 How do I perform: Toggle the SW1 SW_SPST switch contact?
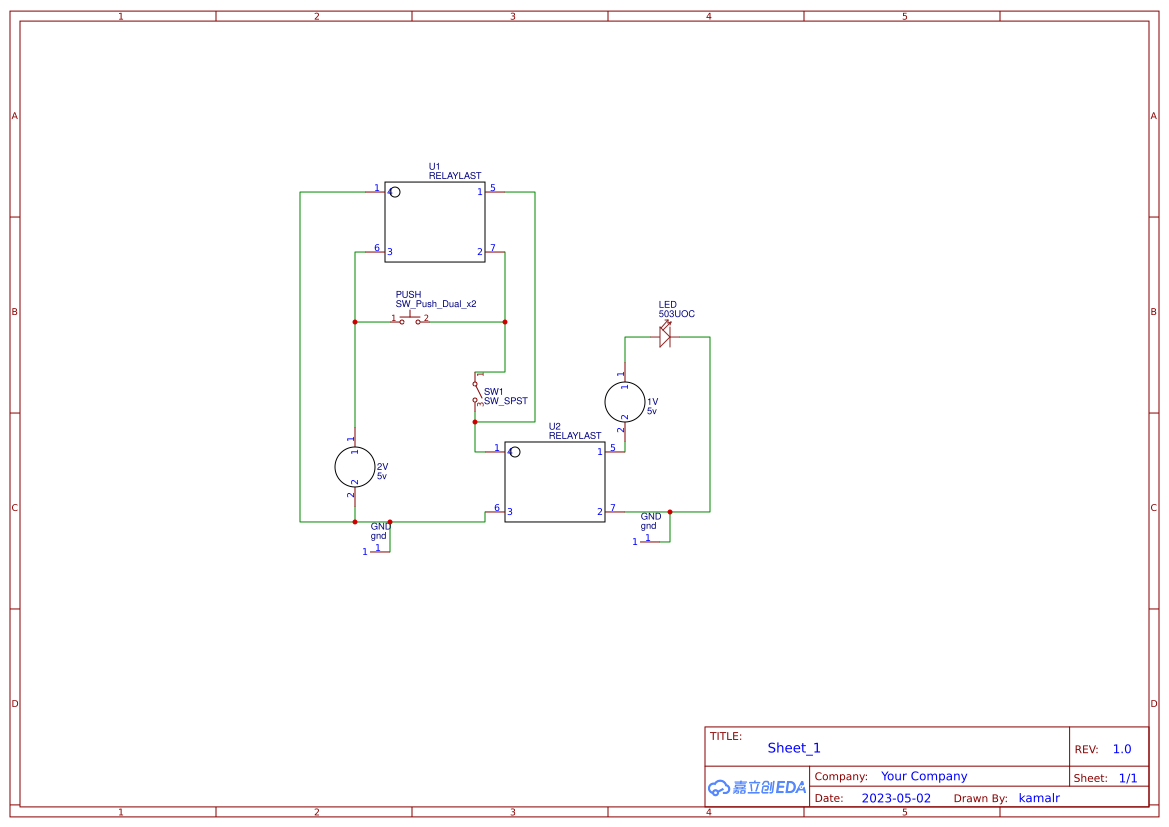(476, 392)
